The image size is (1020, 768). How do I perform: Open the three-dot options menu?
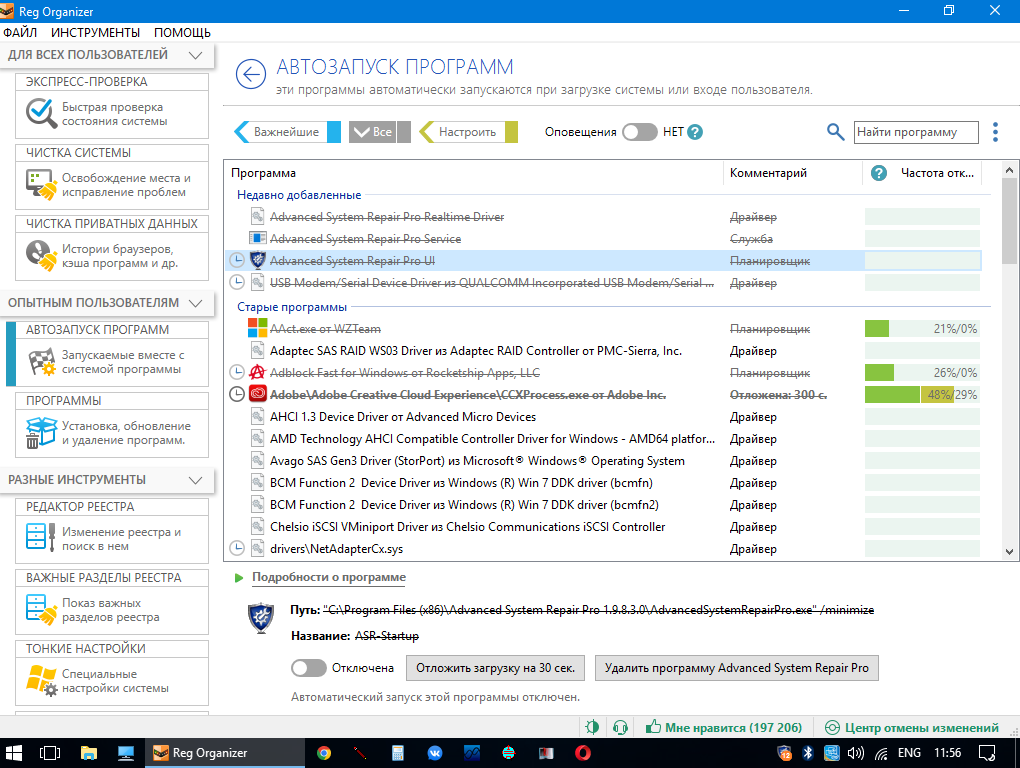[995, 132]
